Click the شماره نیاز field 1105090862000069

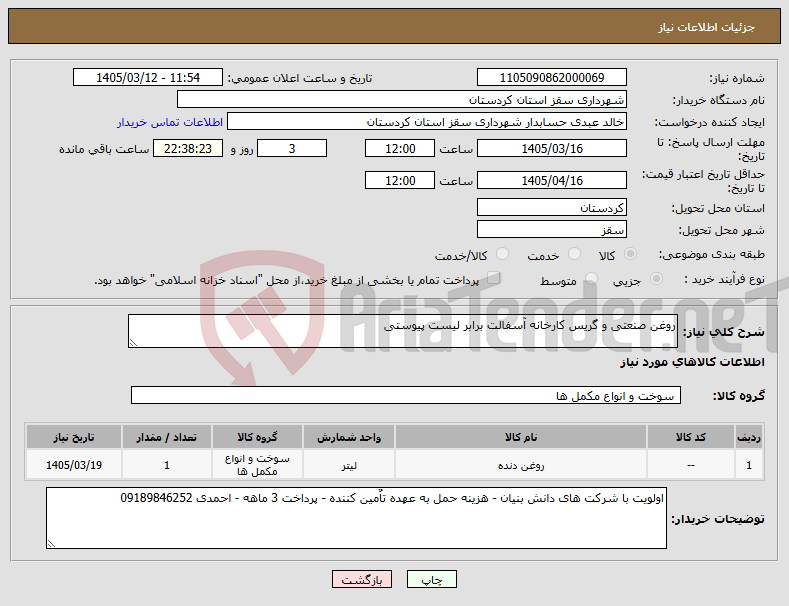(x=551, y=78)
